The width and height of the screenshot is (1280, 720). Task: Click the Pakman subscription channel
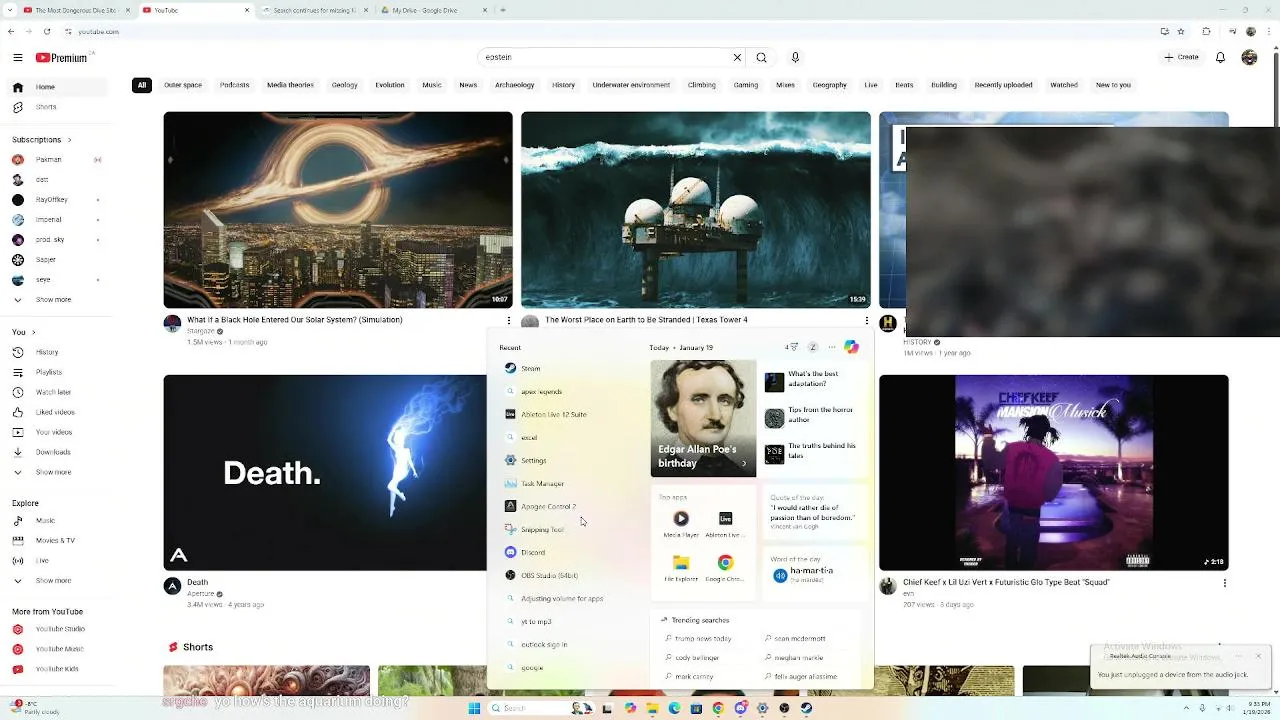coord(48,159)
